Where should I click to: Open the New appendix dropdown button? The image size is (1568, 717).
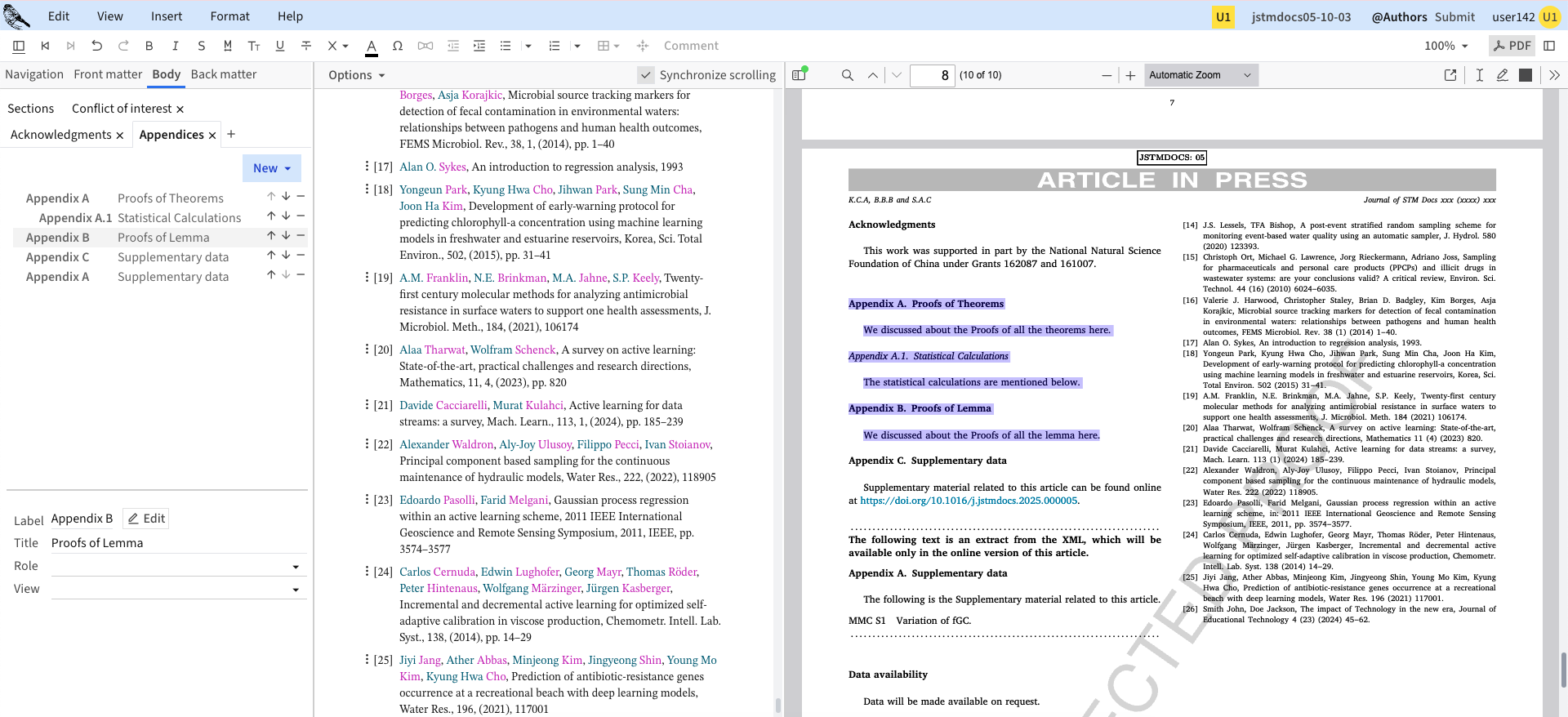tap(271, 168)
